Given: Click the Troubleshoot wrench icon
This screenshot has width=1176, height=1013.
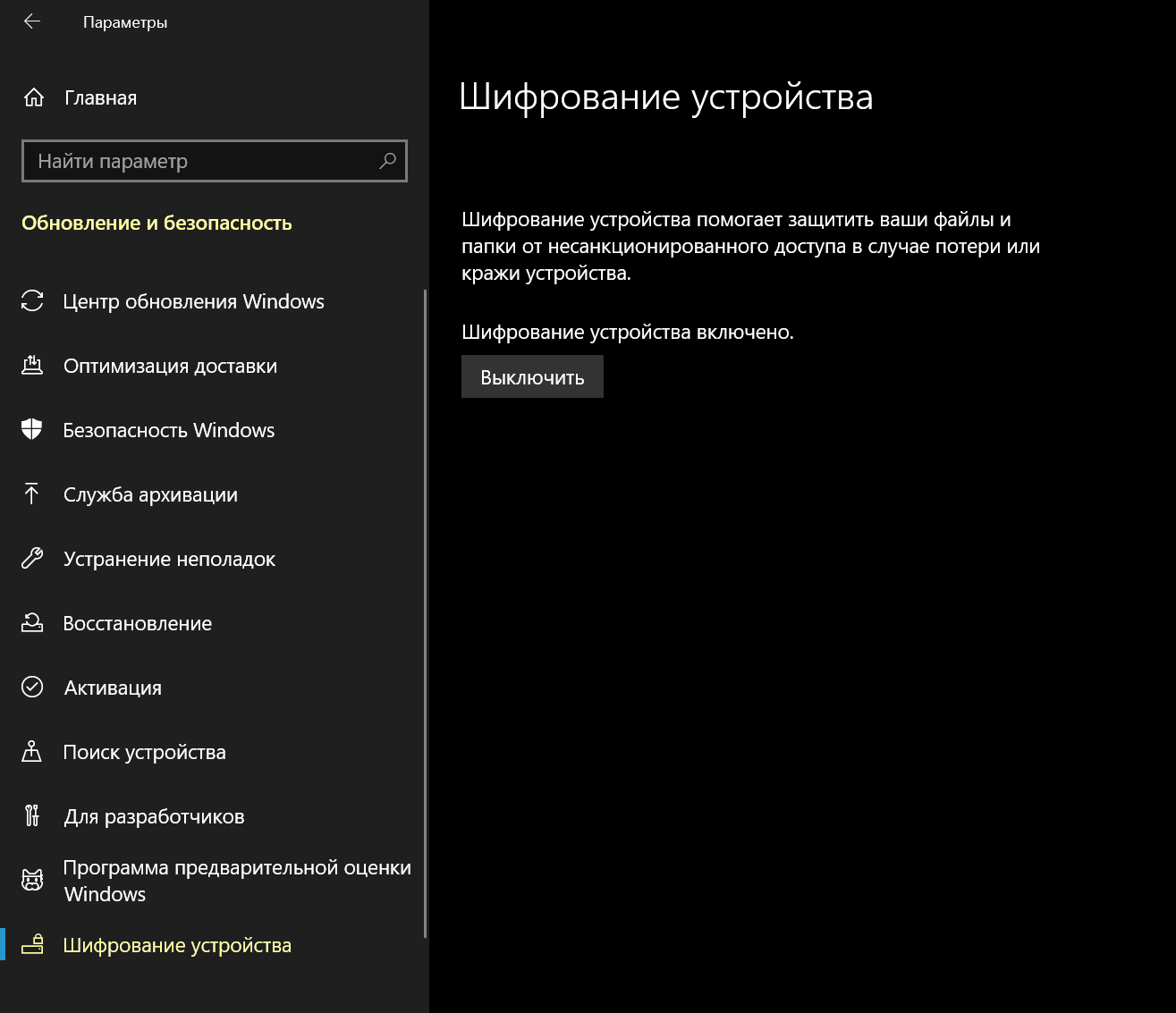Looking at the screenshot, I should 32,559.
